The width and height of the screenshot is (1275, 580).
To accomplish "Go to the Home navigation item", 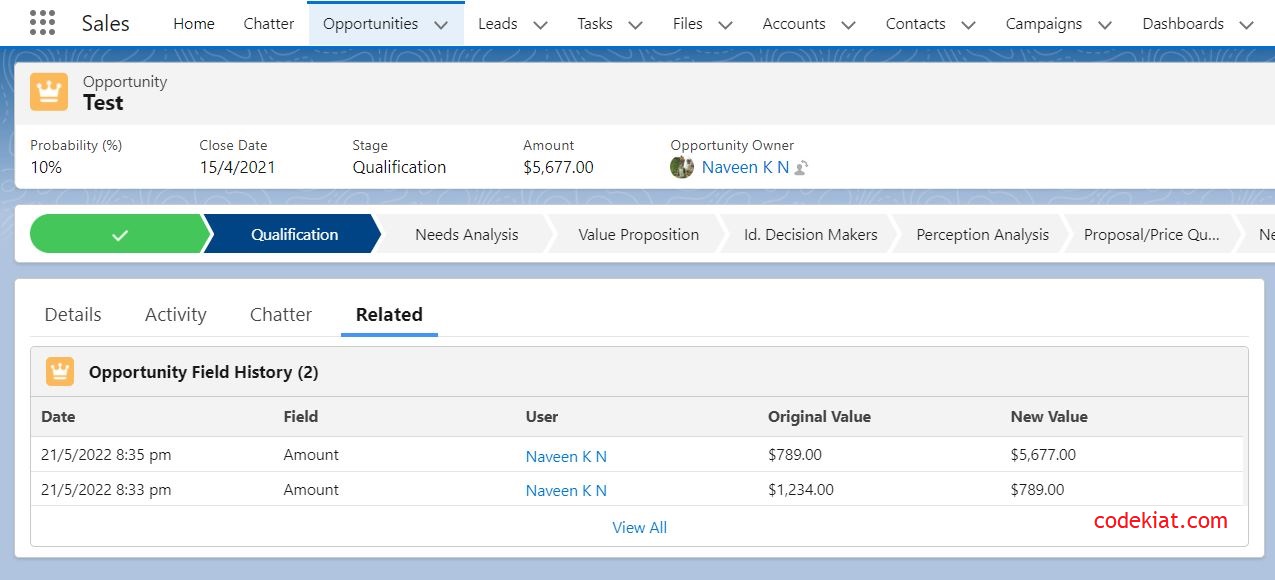I will [x=194, y=24].
